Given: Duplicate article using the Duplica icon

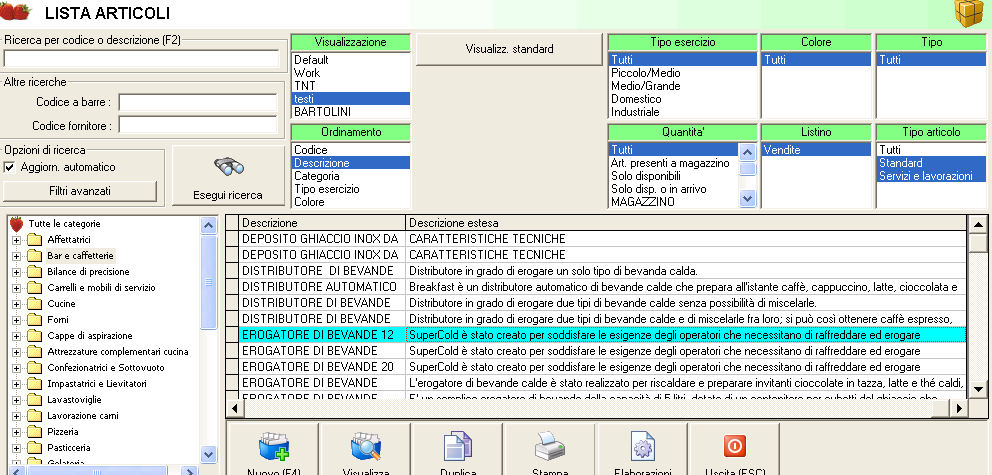Looking at the screenshot, I should coord(458,448).
